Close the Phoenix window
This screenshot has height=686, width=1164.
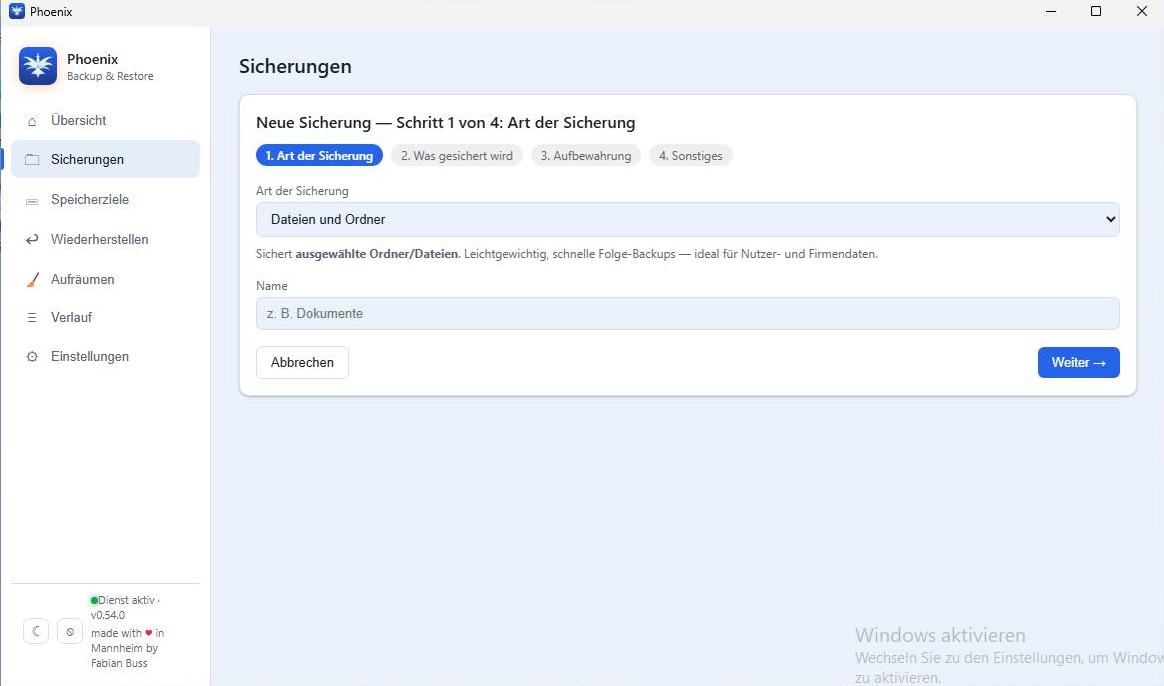(1141, 11)
